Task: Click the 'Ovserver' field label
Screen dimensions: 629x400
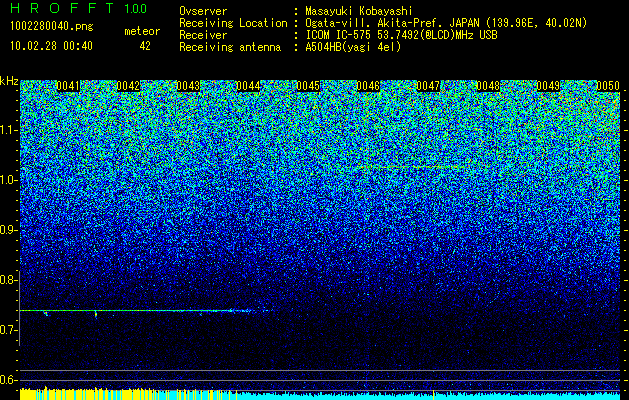Action: coord(203,11)
